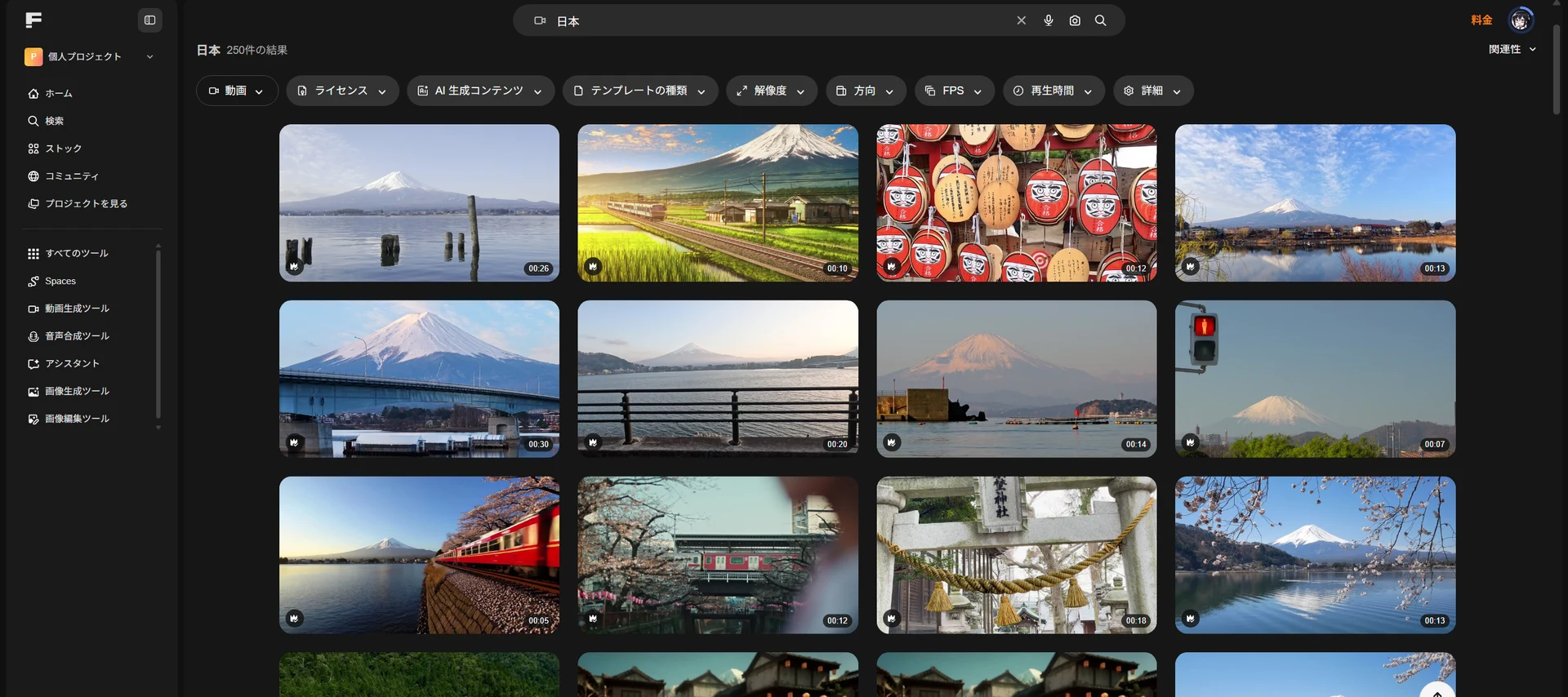Viewport: 1568px width, 697px height.
Task: Click the 250件の結果 result count text
Action: pos(257,51)
